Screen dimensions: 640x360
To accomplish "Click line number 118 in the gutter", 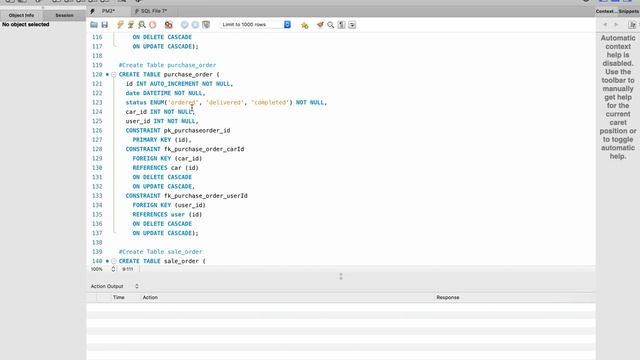I will tap(97, 56).
